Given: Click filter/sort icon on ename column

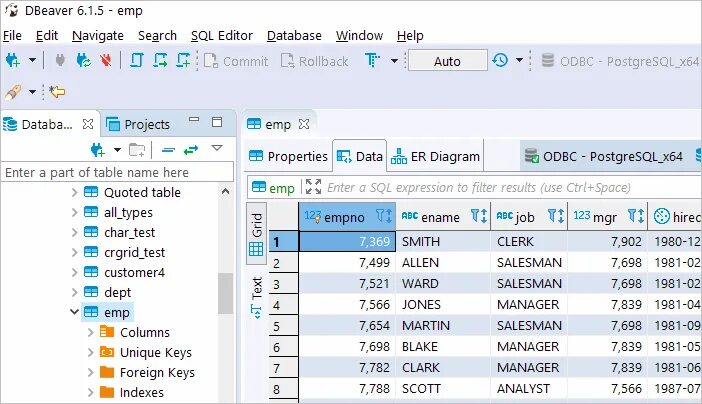Looking at the screenshot, I should tap(479, 217).
